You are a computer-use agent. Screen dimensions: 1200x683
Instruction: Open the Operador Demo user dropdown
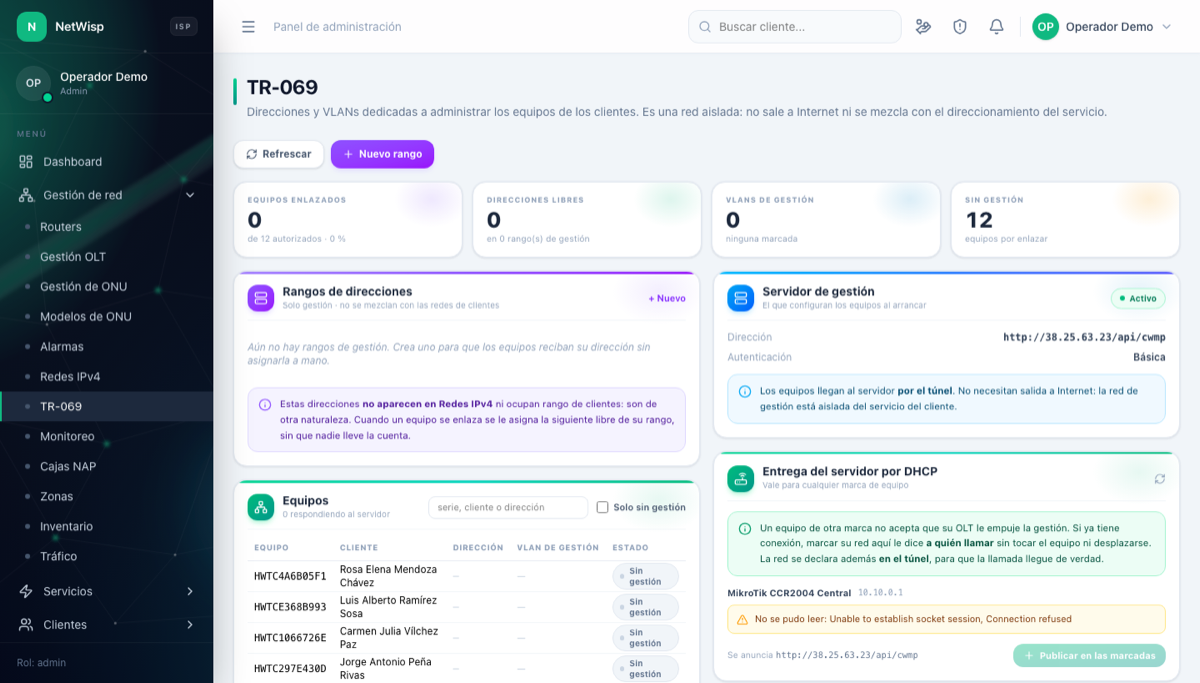1102,27
